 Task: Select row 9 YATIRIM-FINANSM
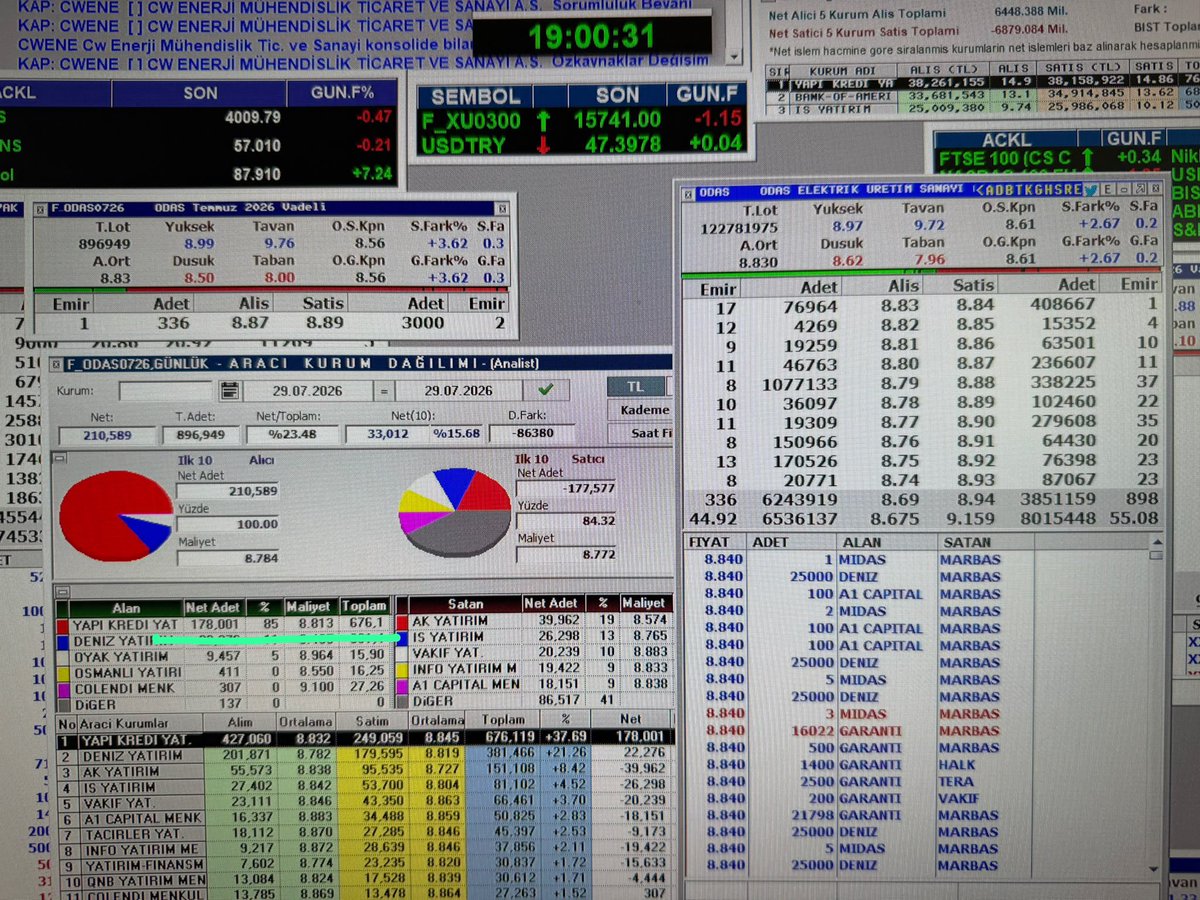click(365, 864)
